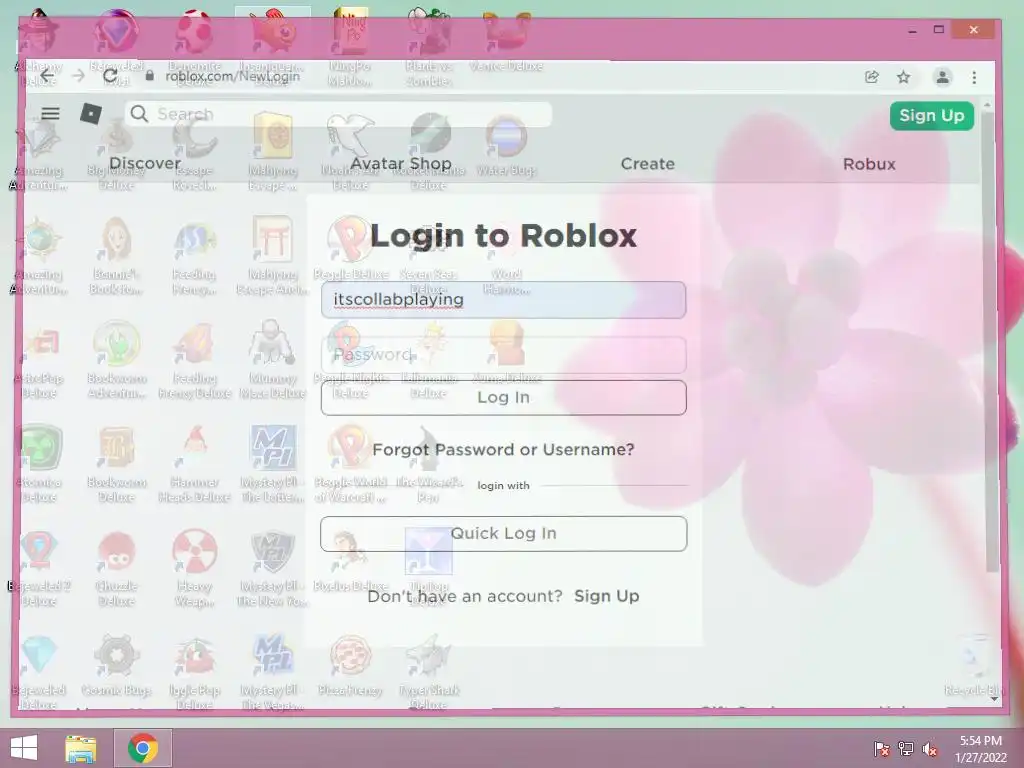Select the faded Chuzzle Deluxe desktop shortcut

pos(116,568)
